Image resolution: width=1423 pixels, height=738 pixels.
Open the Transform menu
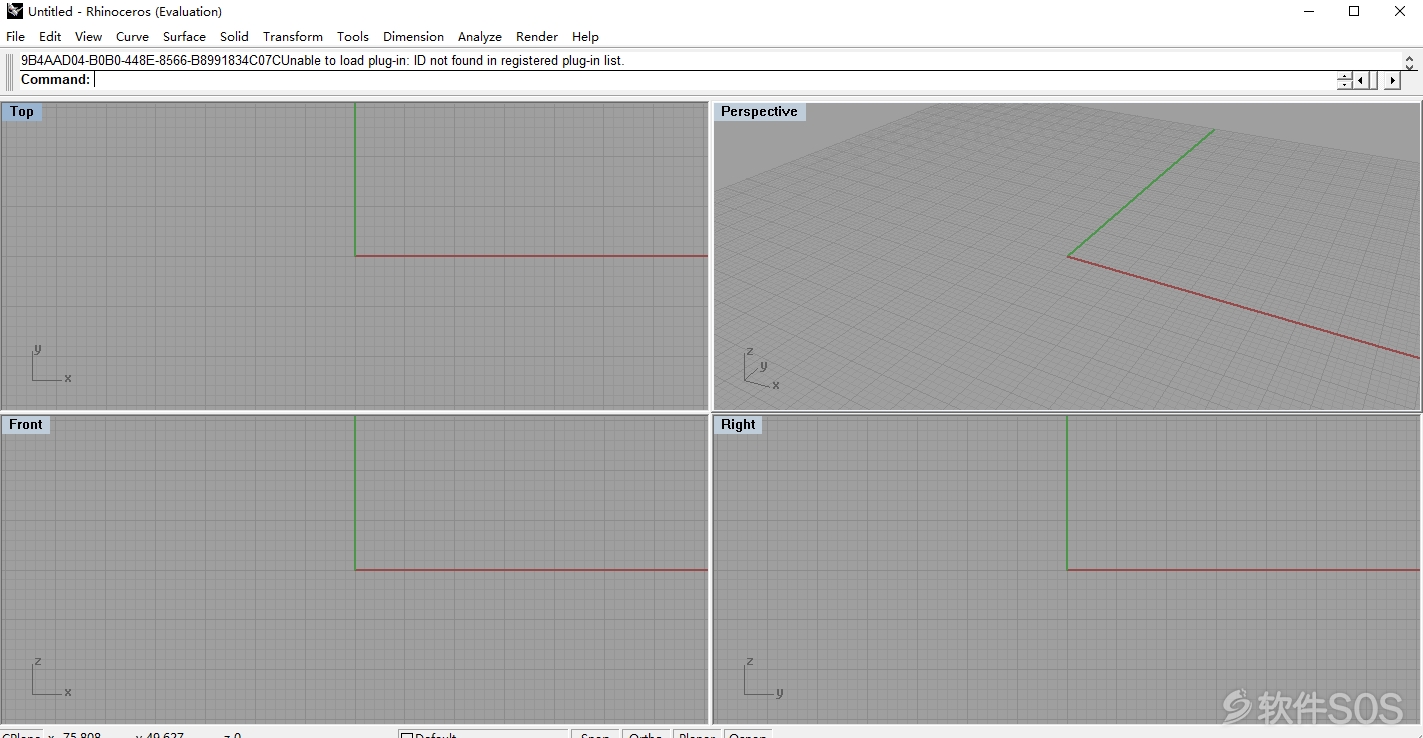click(293, 36)
